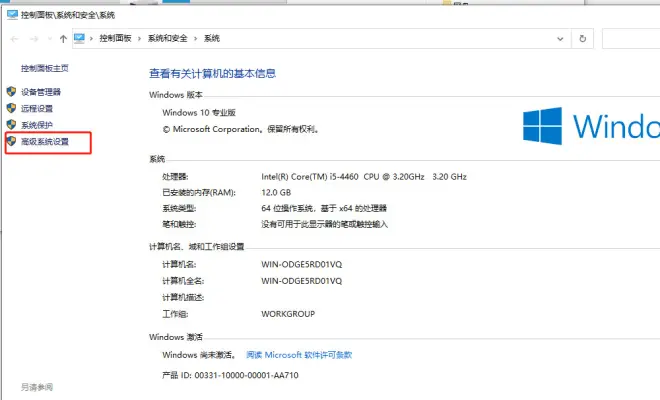Viewport: 660px width, 400px height.
Task: Open address bar history dropdown
Action: point(560,39)
